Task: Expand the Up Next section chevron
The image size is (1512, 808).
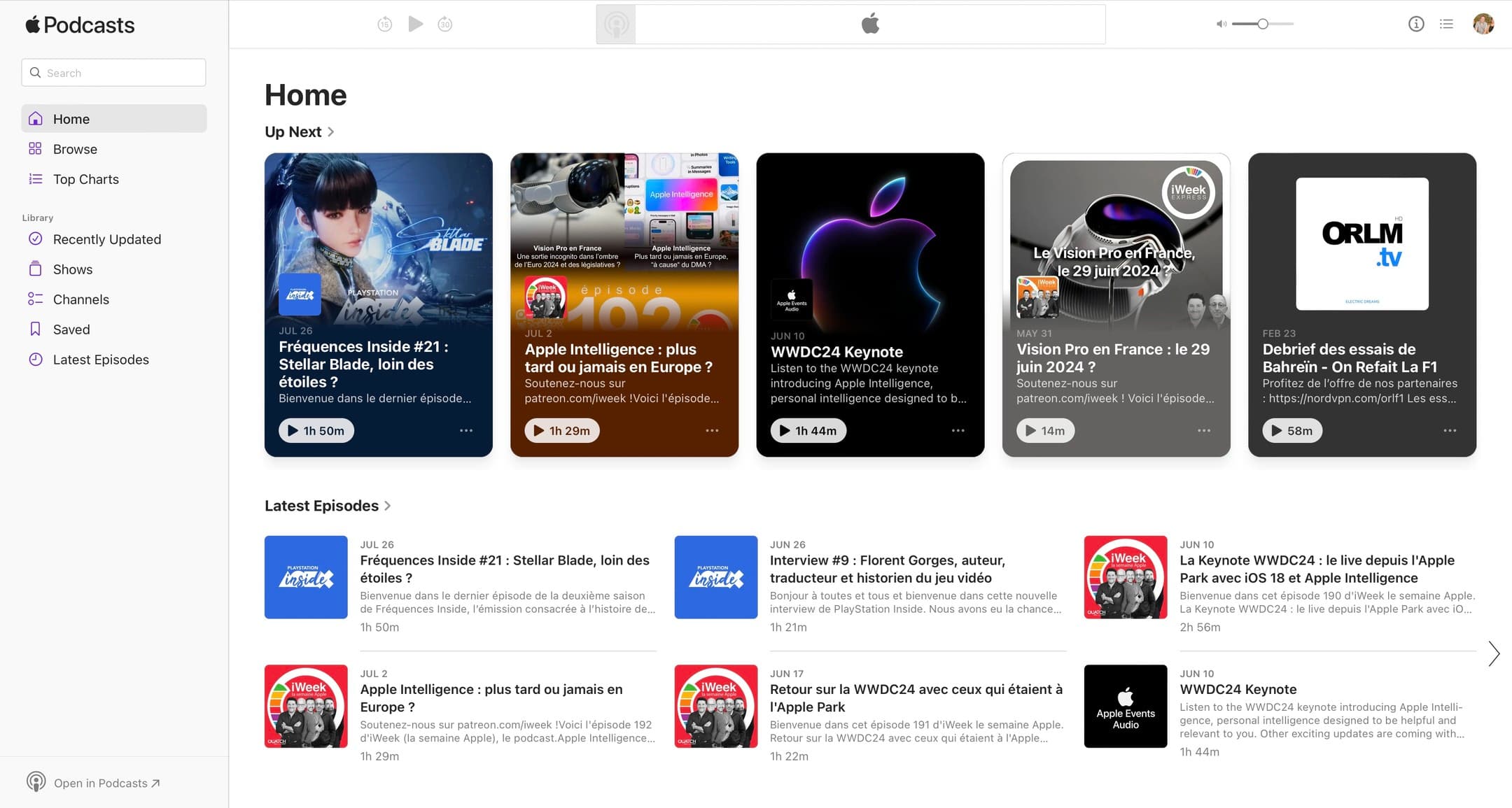Action: click(x=330, y=132)
